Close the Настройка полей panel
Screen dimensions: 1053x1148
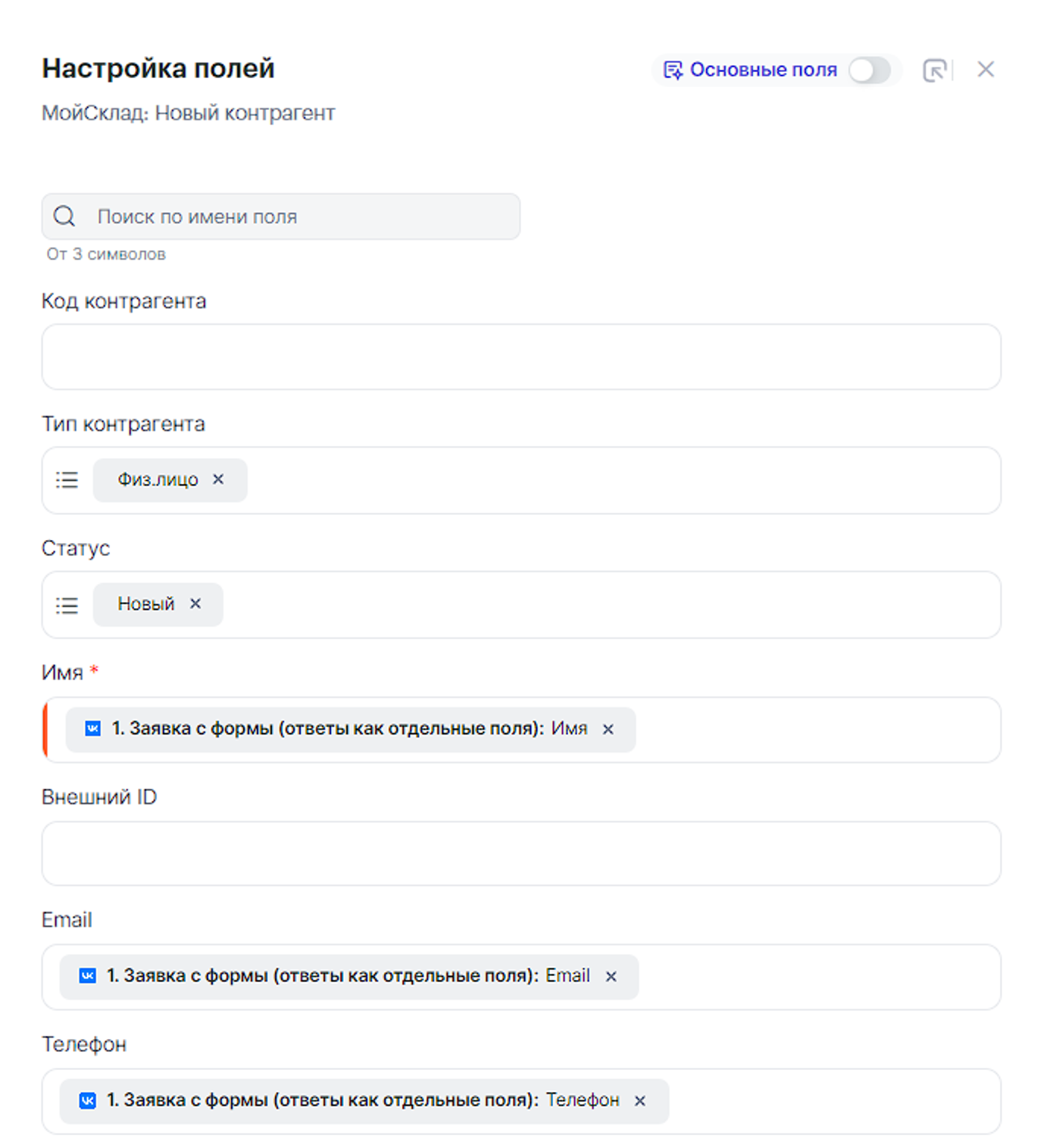pyautogui.click(x=985, y=70)
